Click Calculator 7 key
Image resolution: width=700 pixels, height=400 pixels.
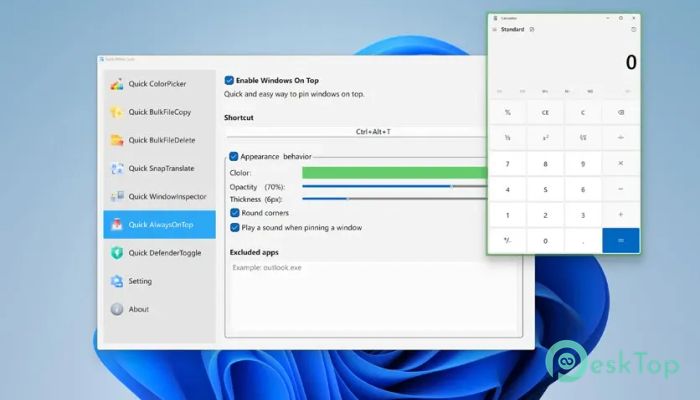pyautogui.click(x=508, y=164)
